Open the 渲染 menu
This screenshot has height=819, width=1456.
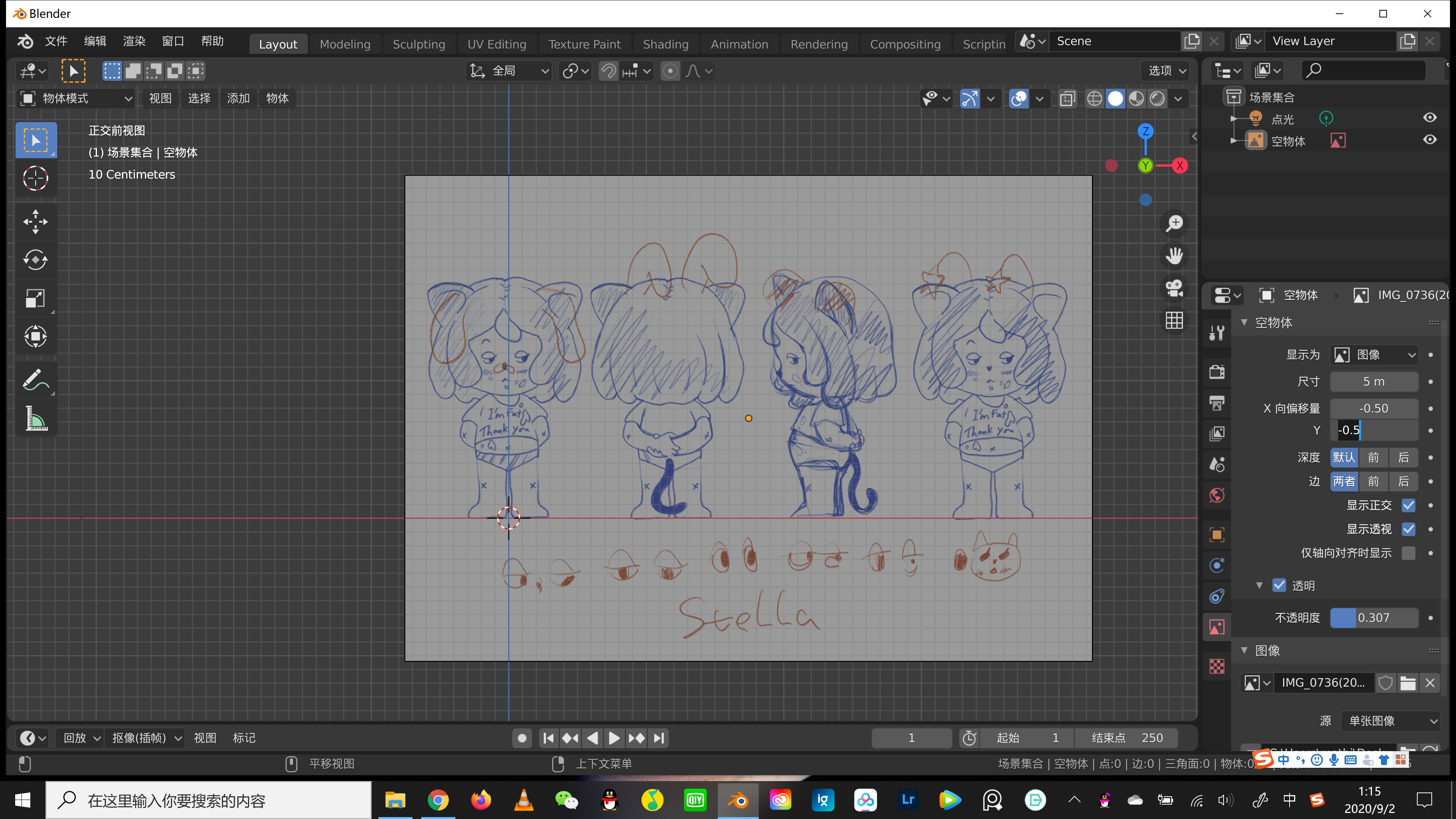134,41
